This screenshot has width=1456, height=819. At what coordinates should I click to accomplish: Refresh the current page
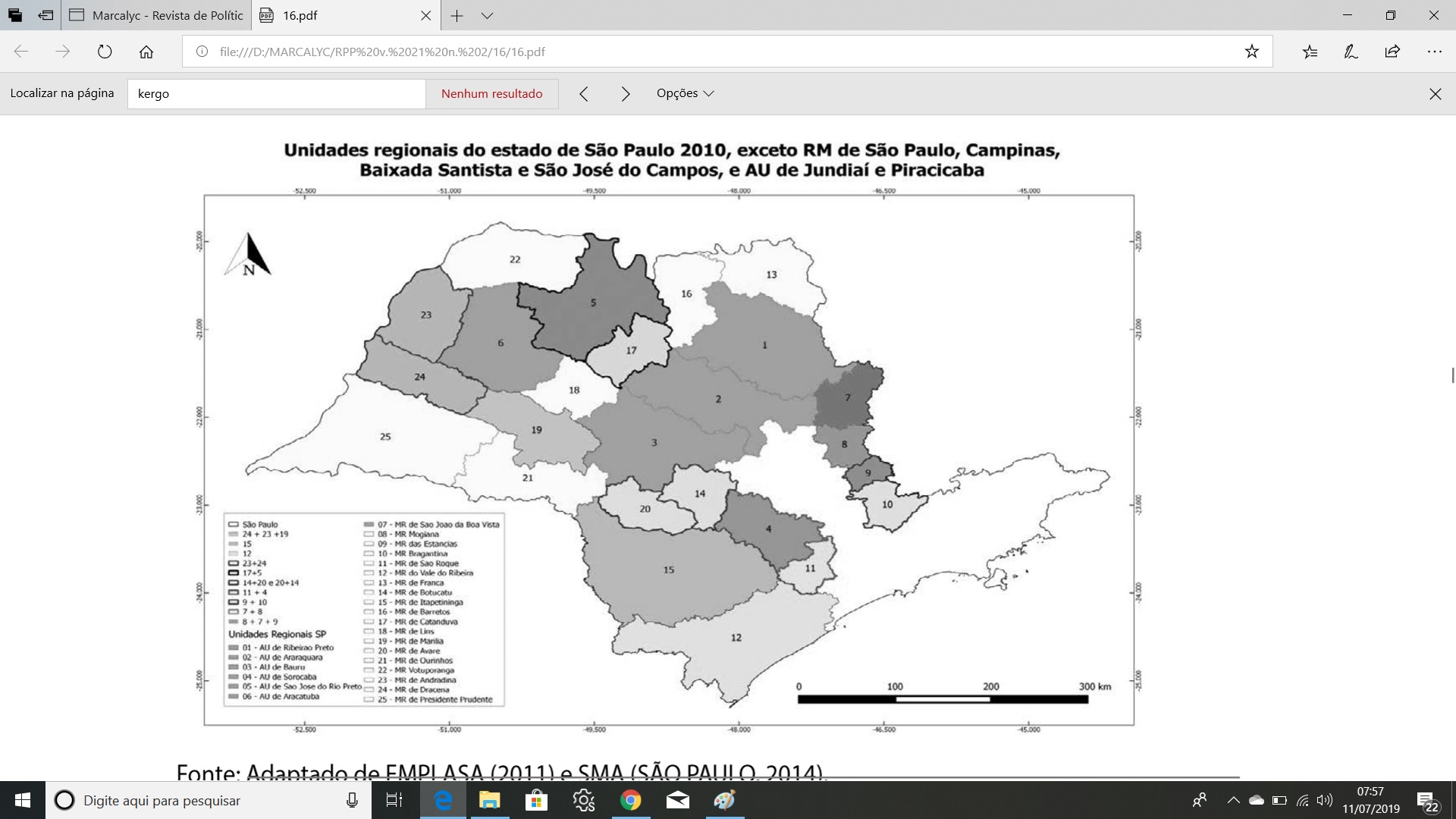[x=105, y=52]
